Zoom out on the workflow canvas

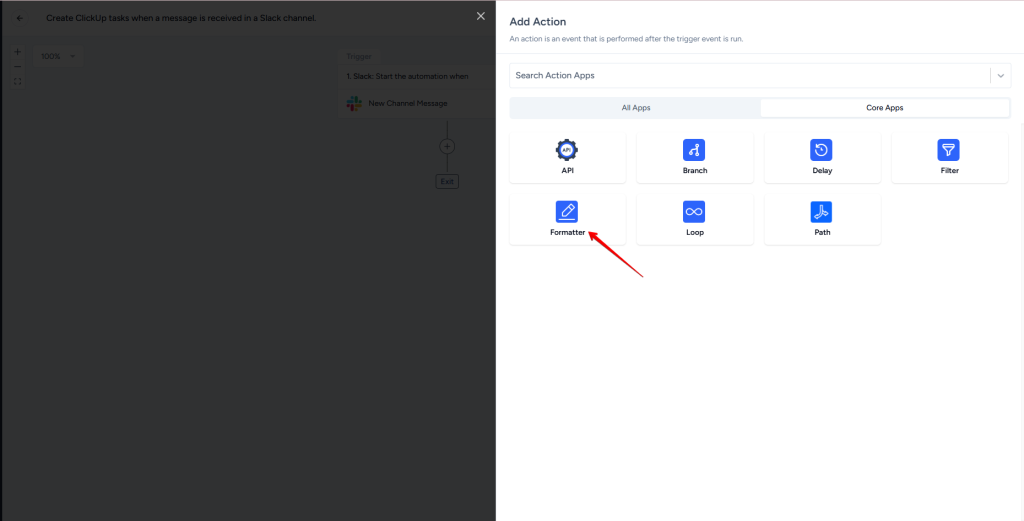(x=17, y=66)
